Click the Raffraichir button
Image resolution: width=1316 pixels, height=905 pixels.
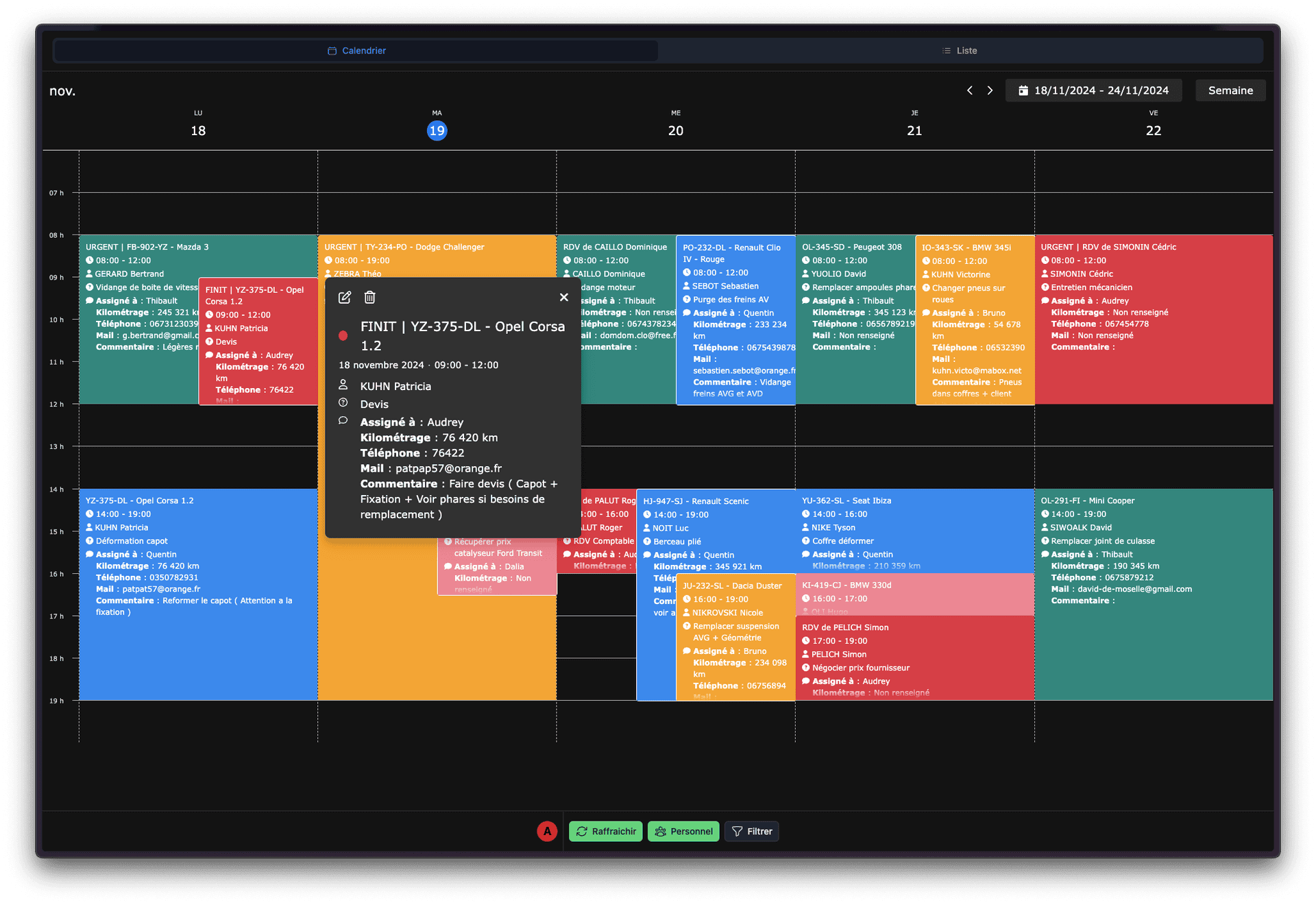tap(605, 831)
